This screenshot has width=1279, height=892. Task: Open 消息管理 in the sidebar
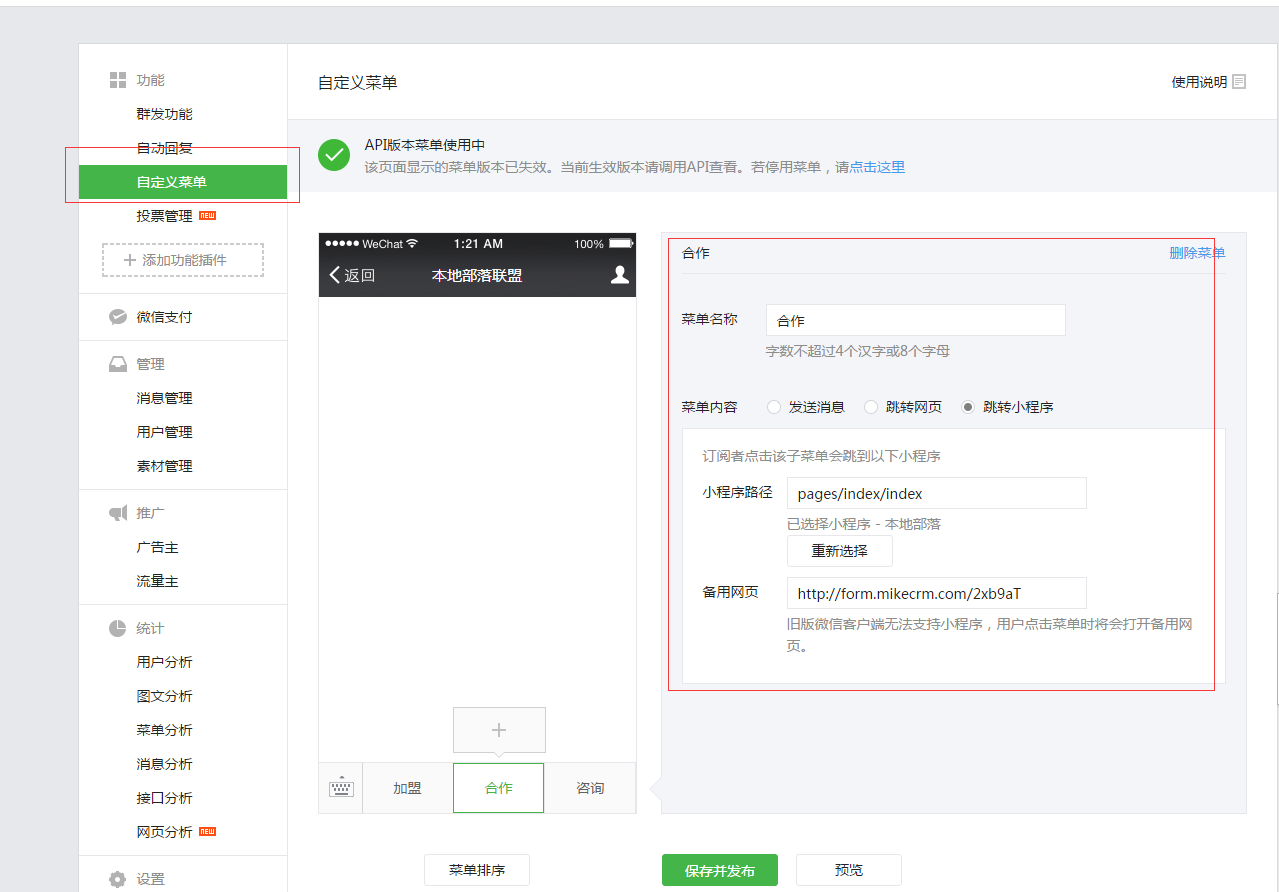pos(165,398)
